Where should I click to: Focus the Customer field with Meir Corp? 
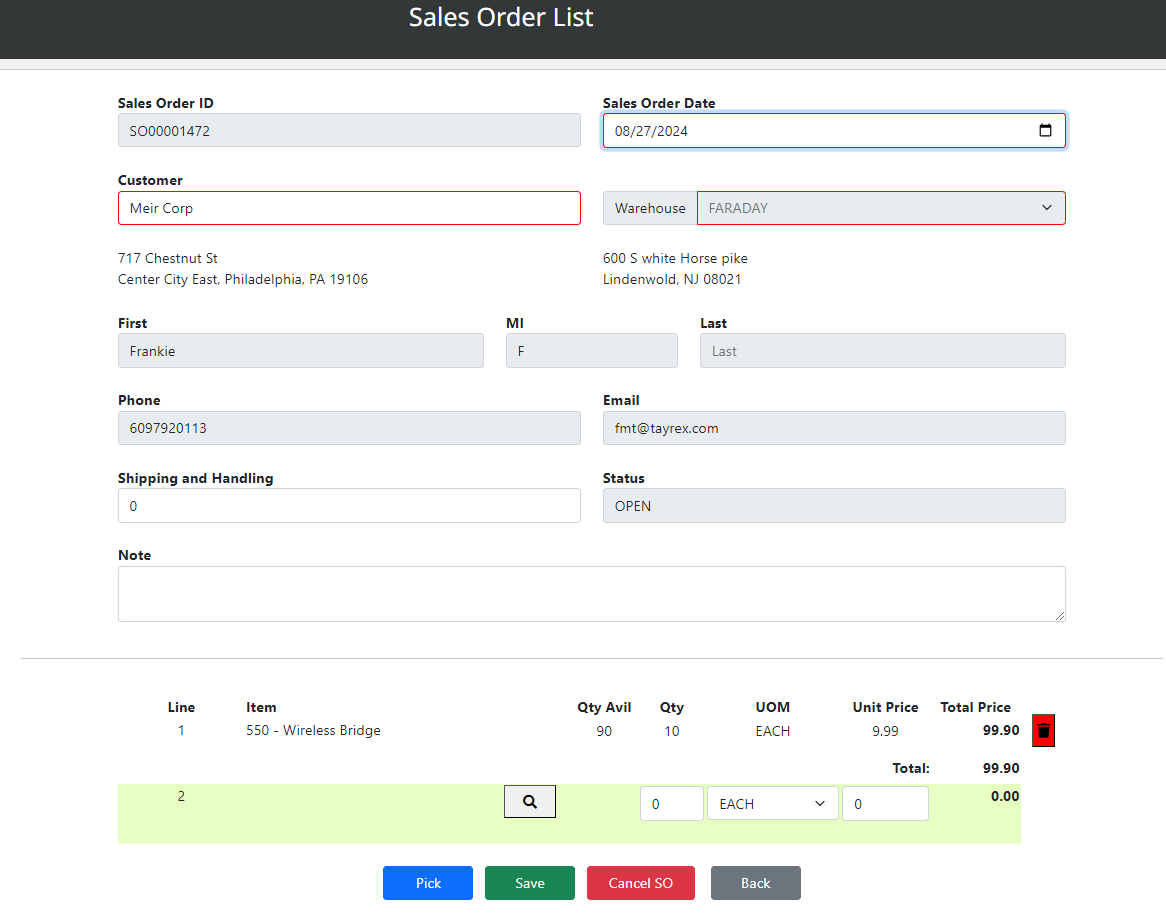349,208
